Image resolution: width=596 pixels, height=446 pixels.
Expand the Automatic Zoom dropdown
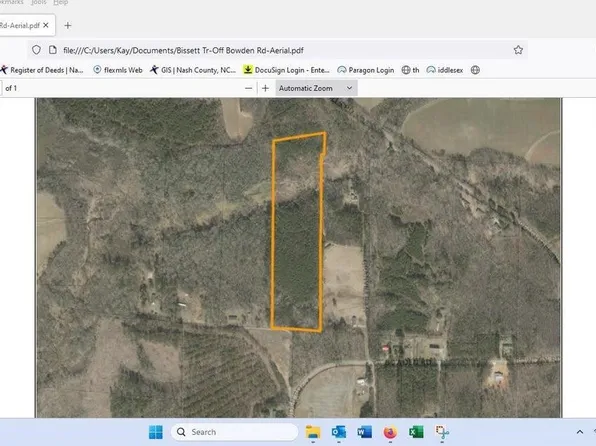[x=316, y=88]
